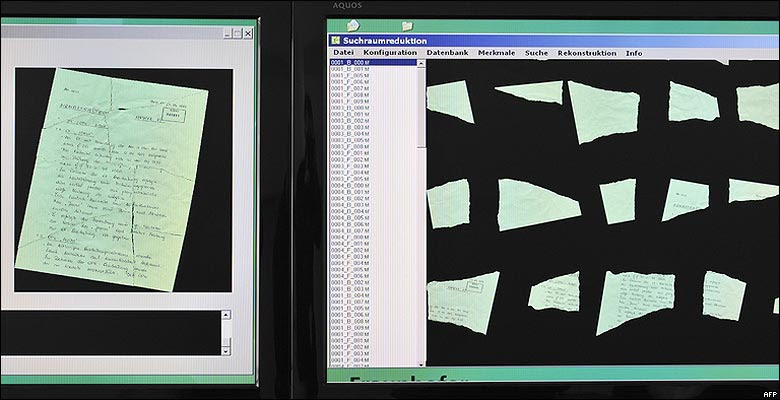Maximize the reconstructed letter window
Screen dimensions: 780x400
(237, 33)
